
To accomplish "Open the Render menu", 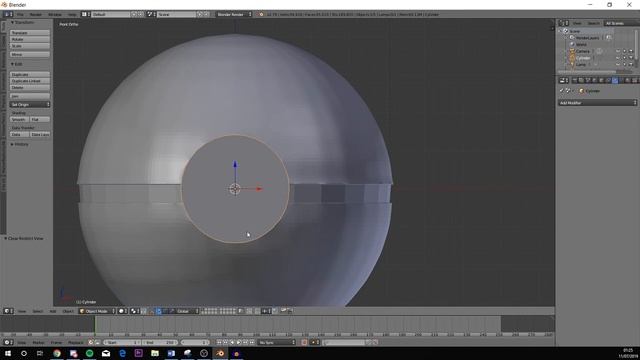I will 36,14.
